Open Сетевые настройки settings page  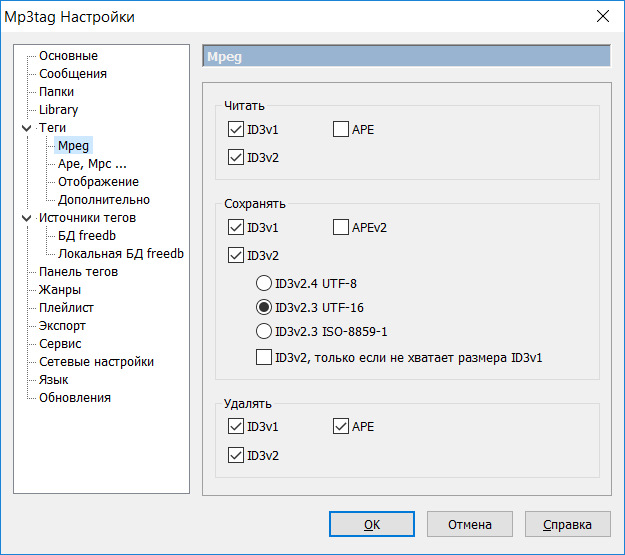(x=96, y=362)
